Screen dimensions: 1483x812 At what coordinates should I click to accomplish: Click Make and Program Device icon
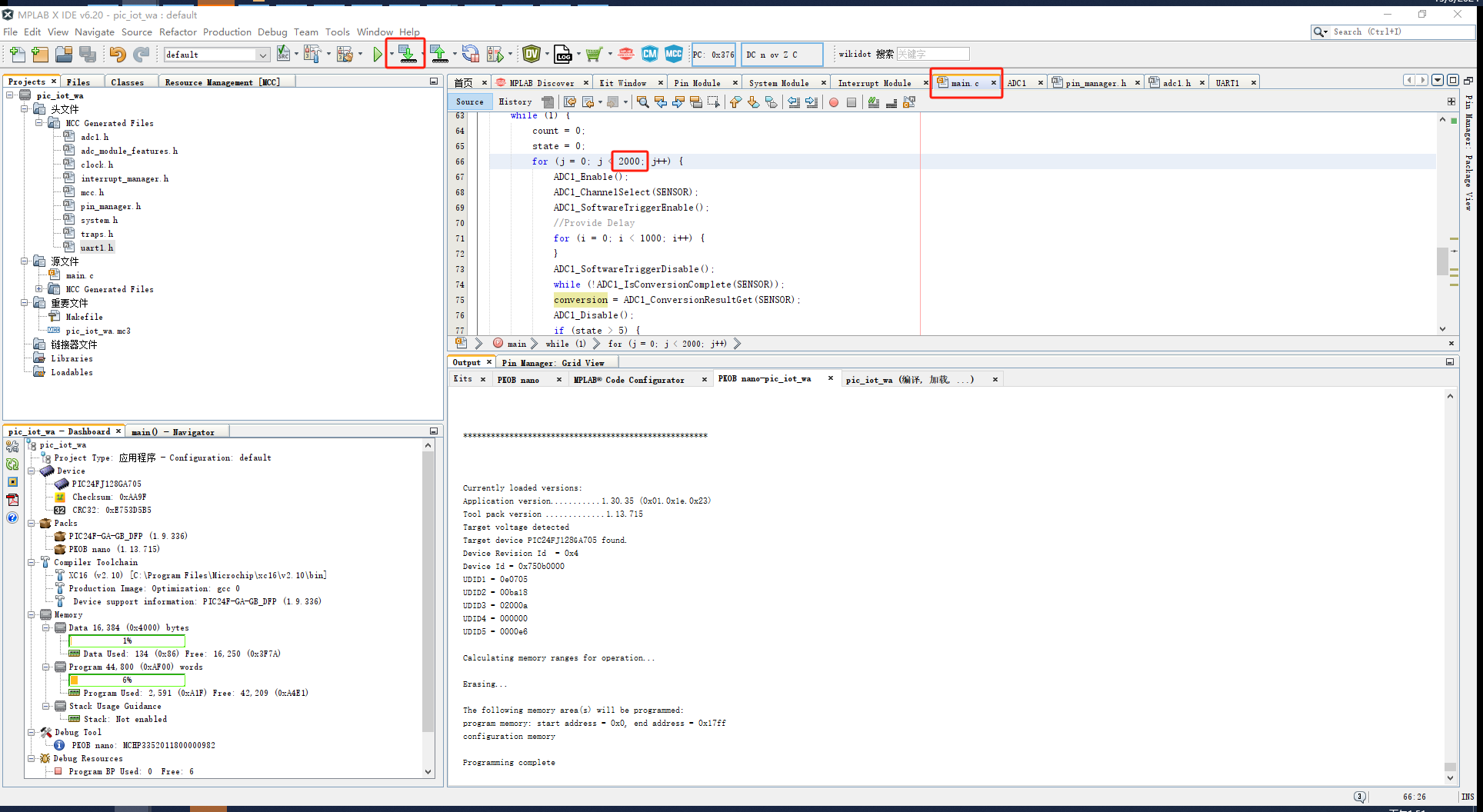(x=407, y=53)
